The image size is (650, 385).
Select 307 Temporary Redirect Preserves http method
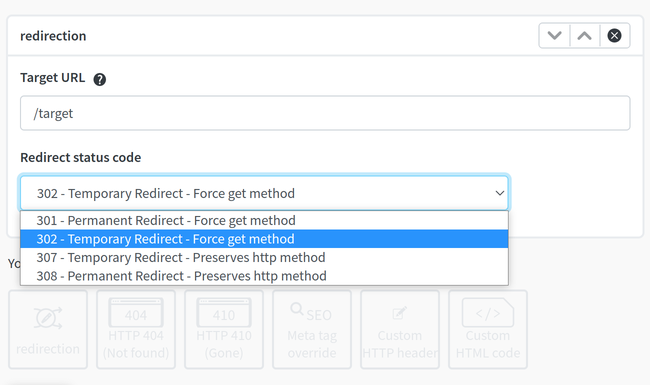click(x=264, y=257)
